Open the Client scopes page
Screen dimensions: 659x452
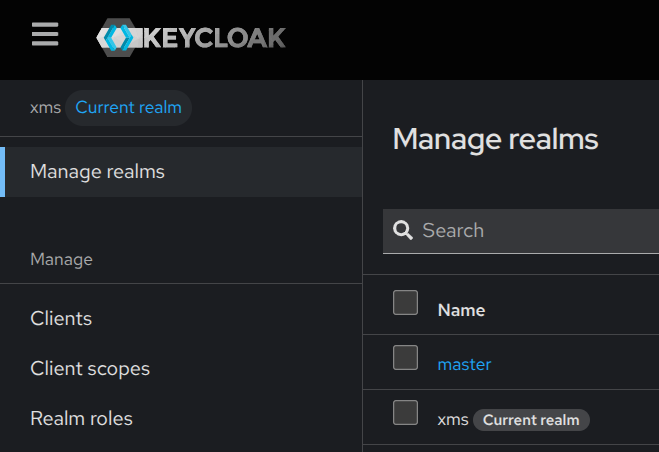click(x=90, y=369)
